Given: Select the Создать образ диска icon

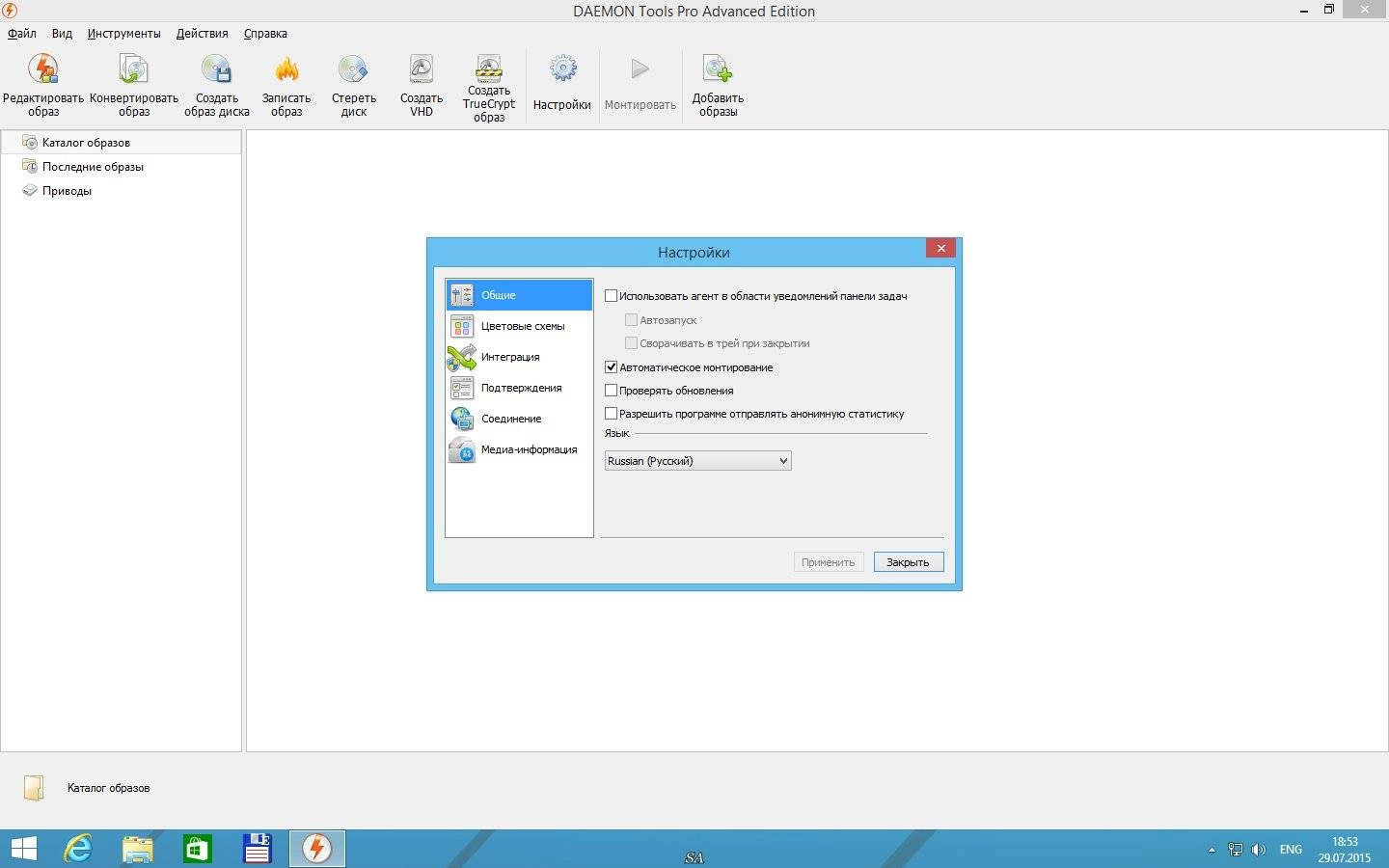Looking at the screenshot, I should 216,69.
